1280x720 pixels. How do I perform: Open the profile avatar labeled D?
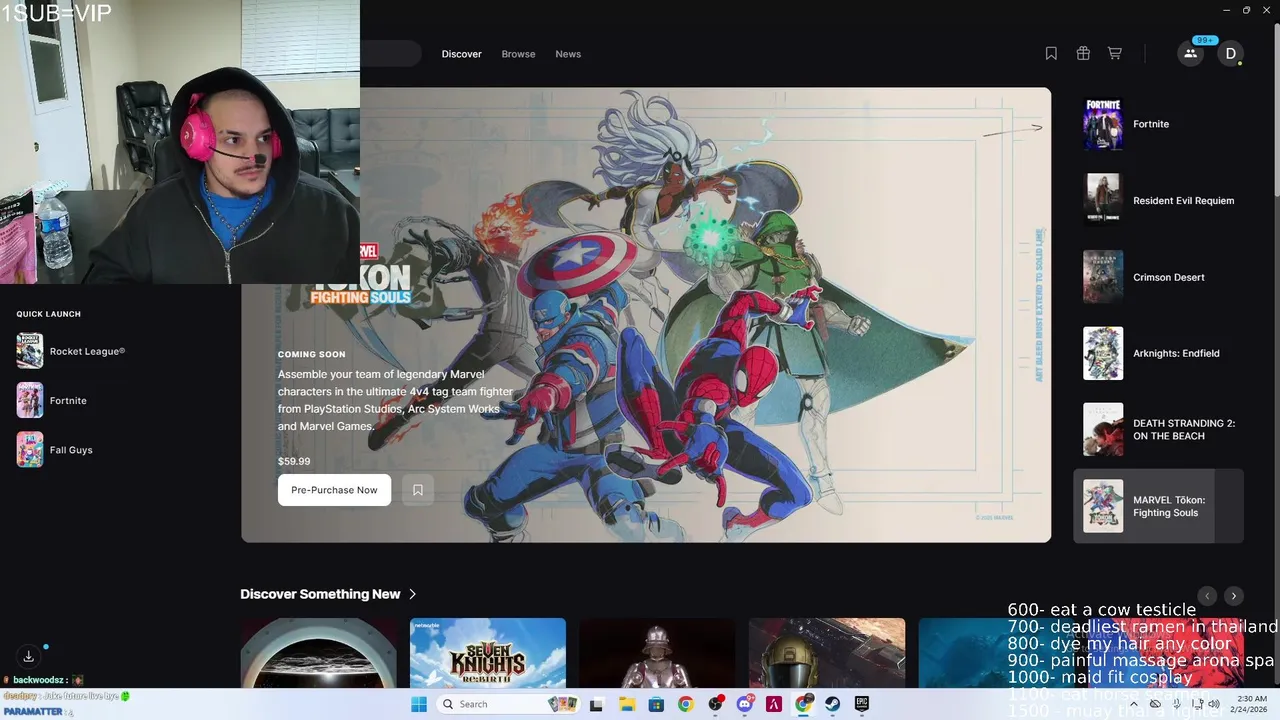pos(1230,54)
